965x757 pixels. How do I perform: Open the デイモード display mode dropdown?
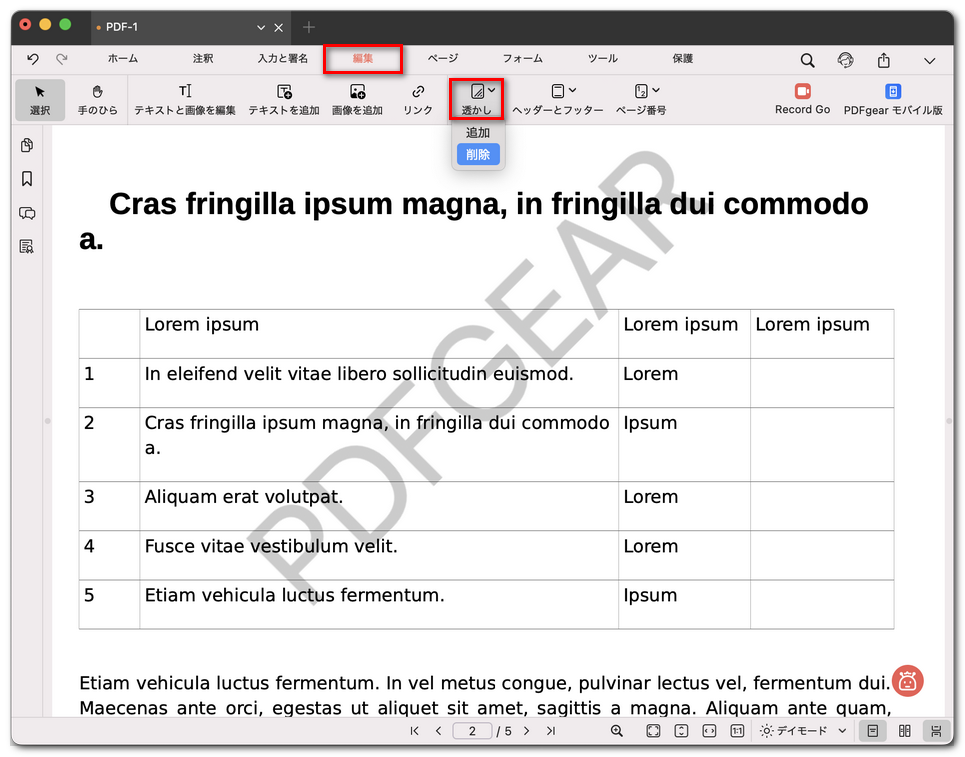803,731
